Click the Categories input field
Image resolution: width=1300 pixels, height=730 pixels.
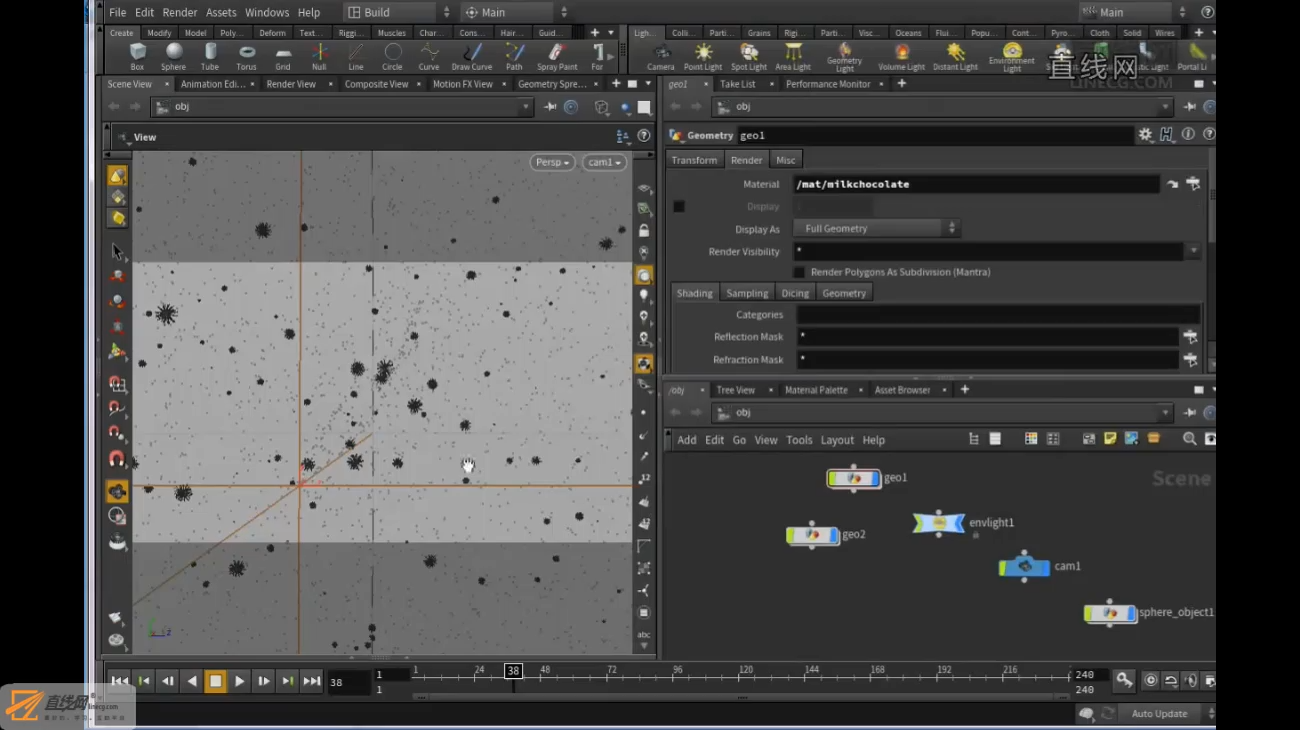pyautogui.click(x=998, y=314)
